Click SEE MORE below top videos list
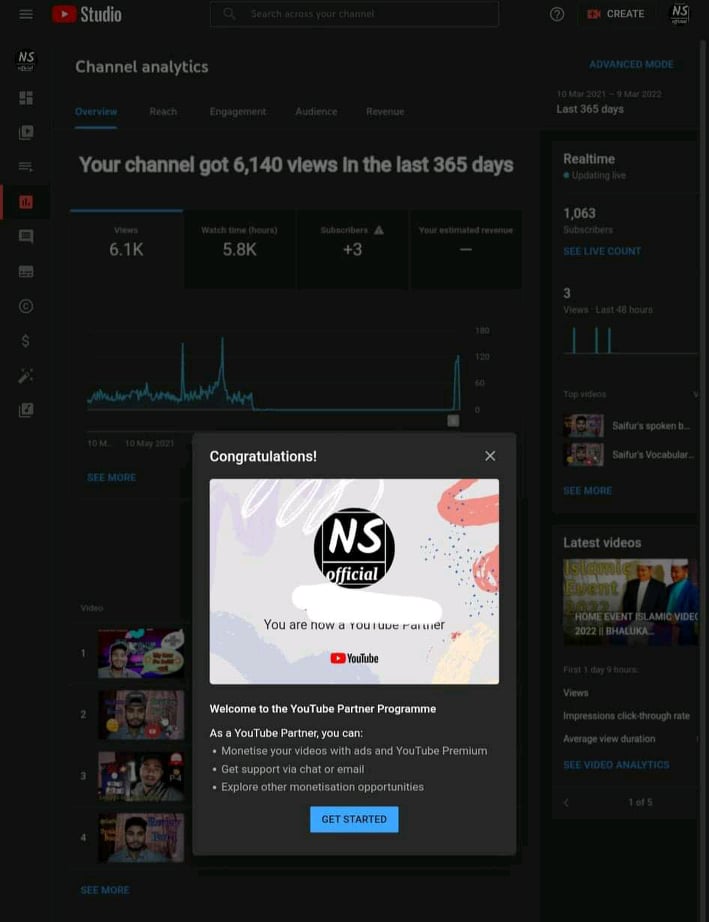Viewport: 709px width, 922px height. [x=105, y=890]
